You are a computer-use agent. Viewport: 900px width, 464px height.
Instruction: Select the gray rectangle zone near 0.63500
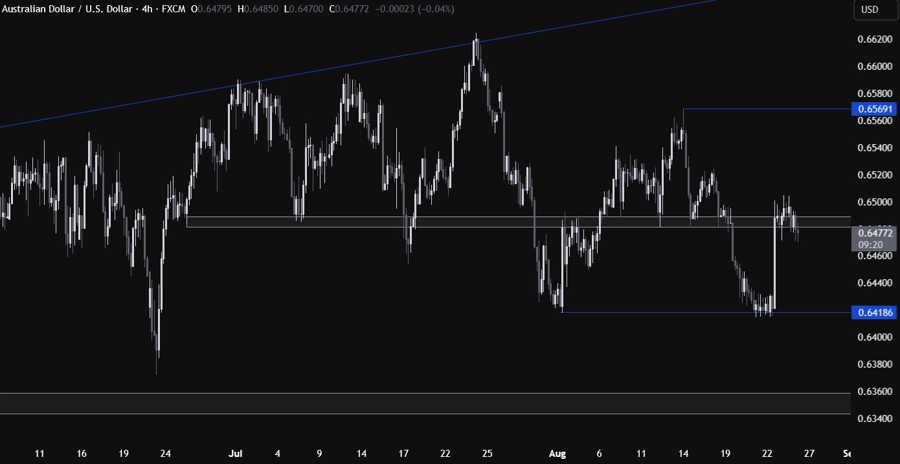pos(400,403)
